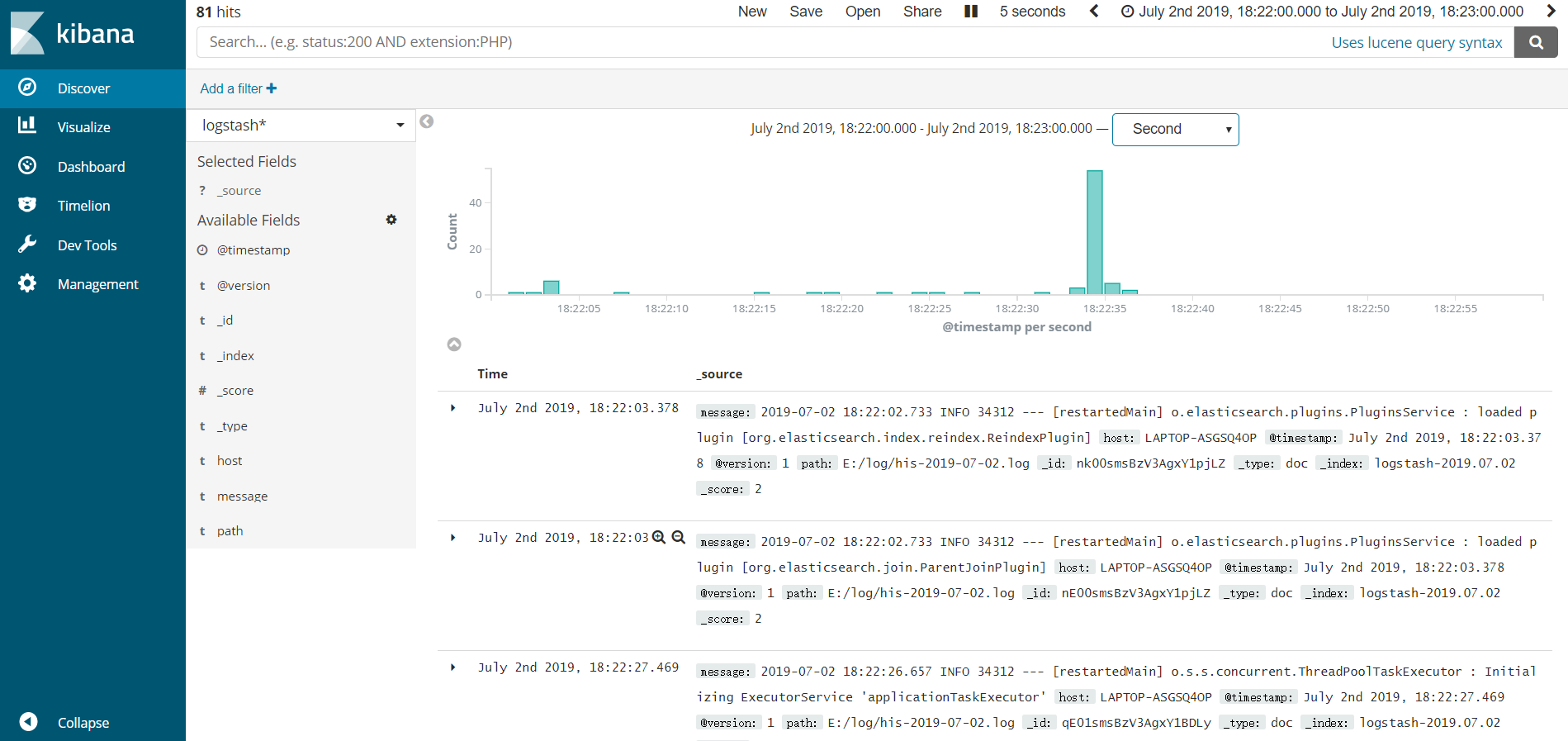Select _source under Selected Fields

239,191
